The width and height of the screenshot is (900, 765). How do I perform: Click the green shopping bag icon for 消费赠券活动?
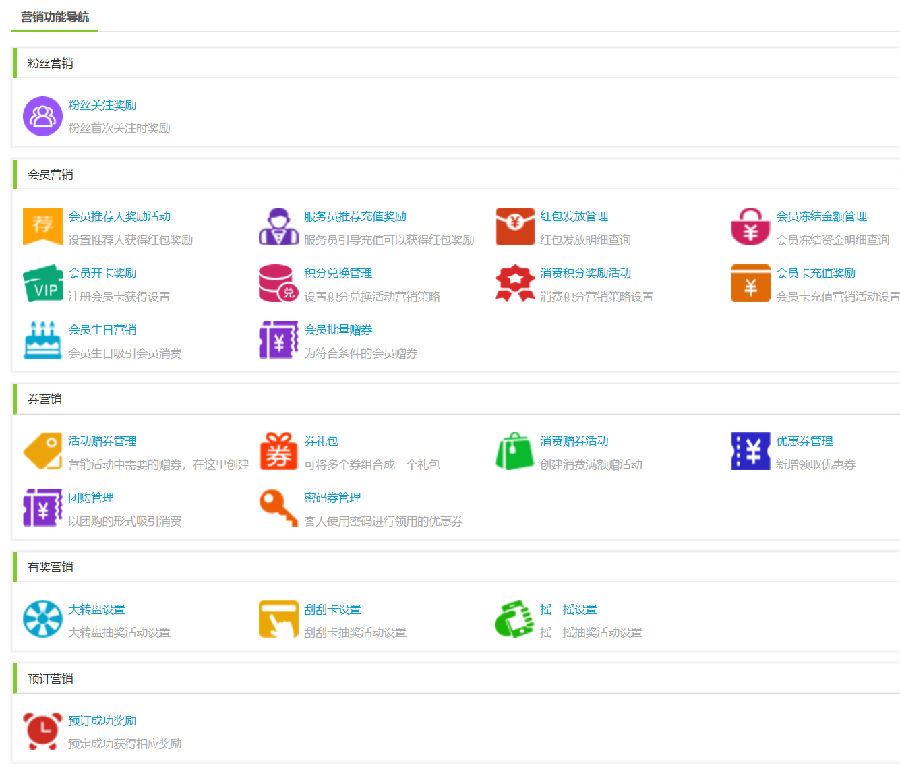(515, 451)
